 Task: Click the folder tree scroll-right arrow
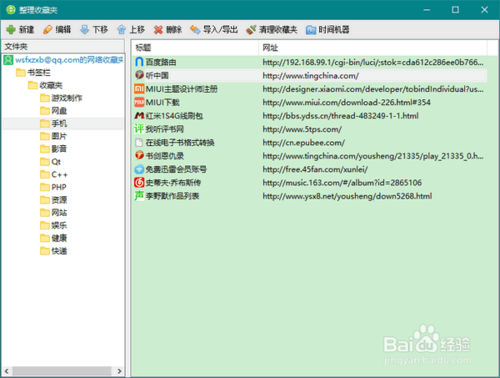[x=119, y=371]
